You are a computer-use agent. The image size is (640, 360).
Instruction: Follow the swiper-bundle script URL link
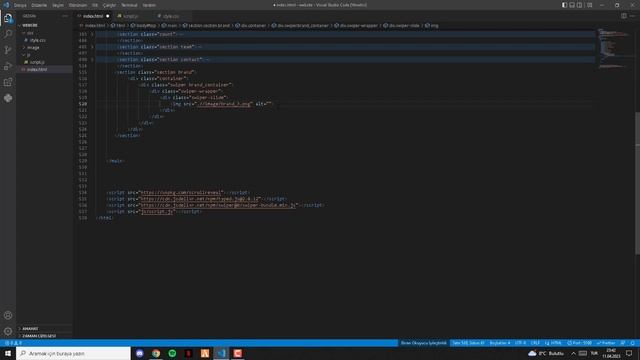[x=218, y=205]
